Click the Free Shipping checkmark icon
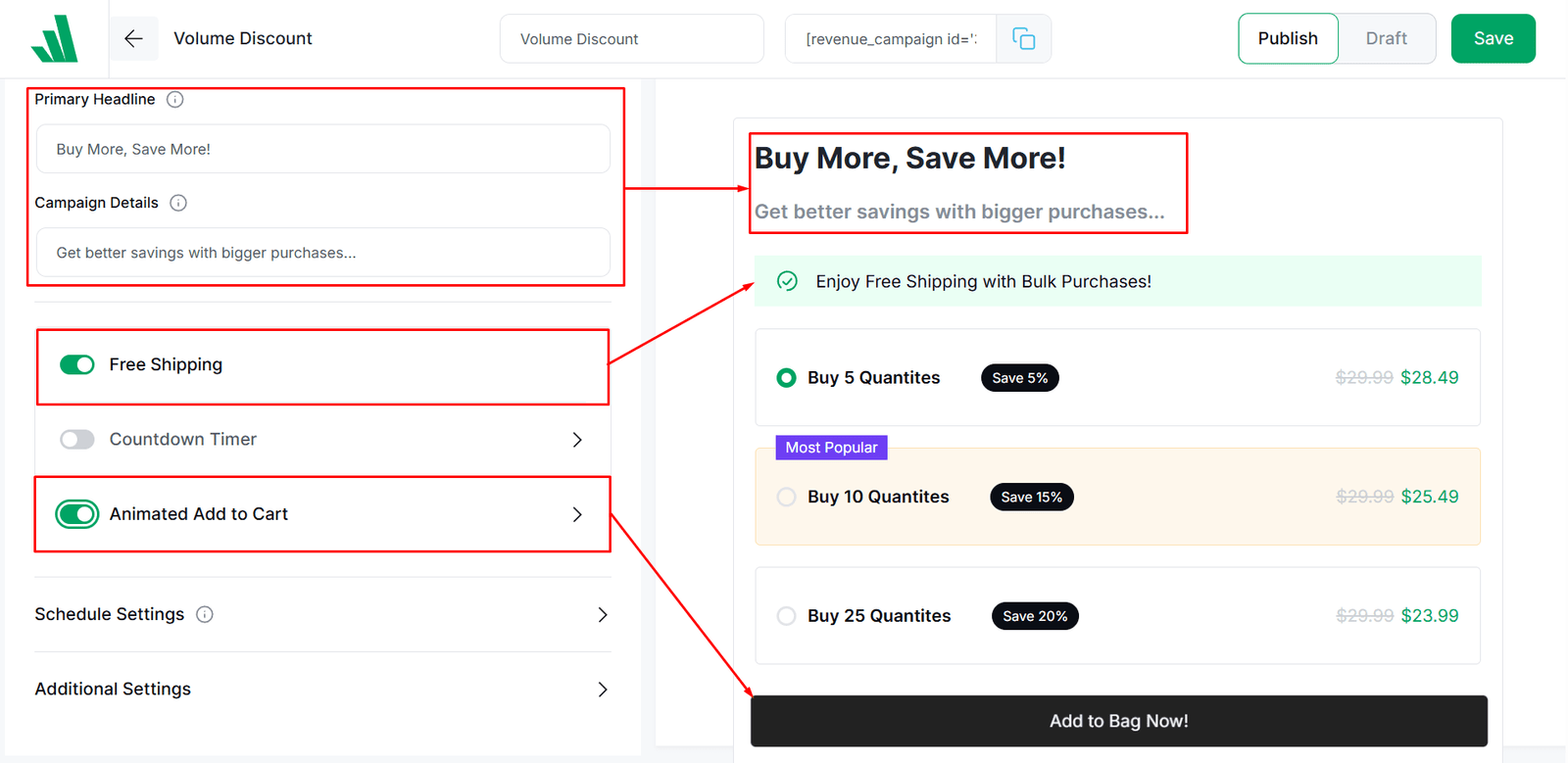1568x763 pixels. (787, 281)
